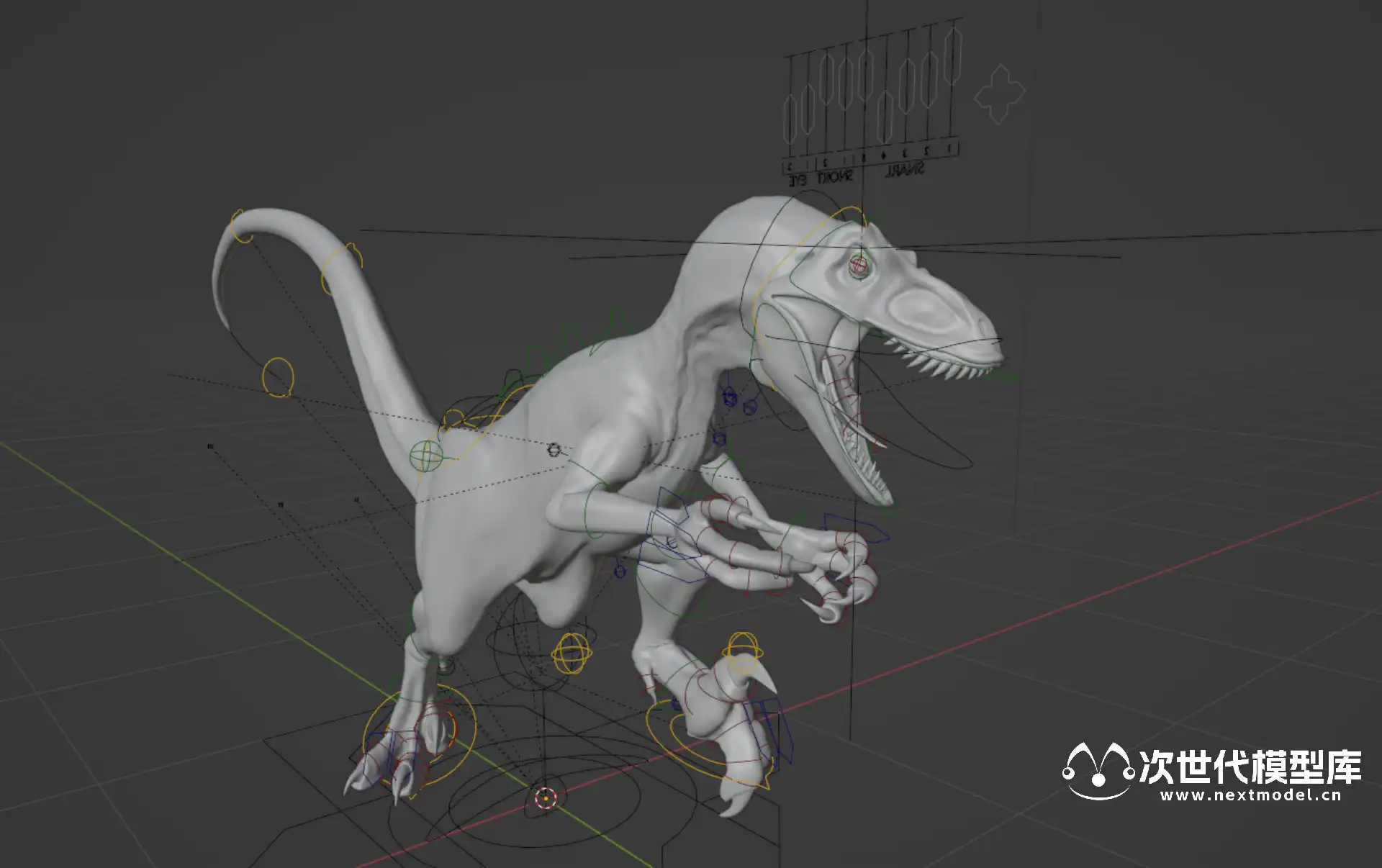
Task: Click the www.nextmodel.cn watermark link
Action: (1250, 795)
